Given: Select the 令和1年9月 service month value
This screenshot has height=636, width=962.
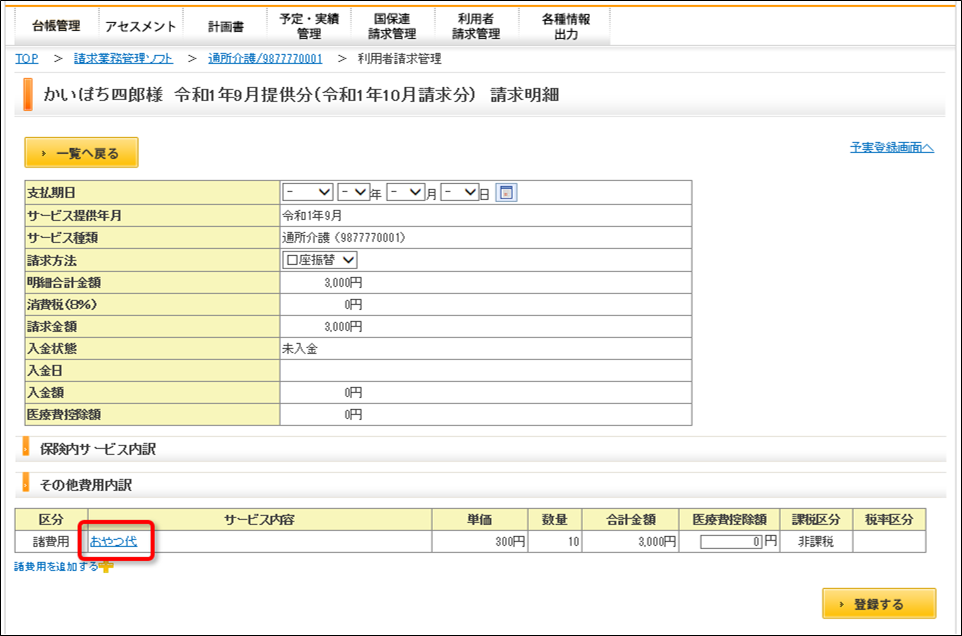Looking at the screenshot, I should tap(312, 215).
